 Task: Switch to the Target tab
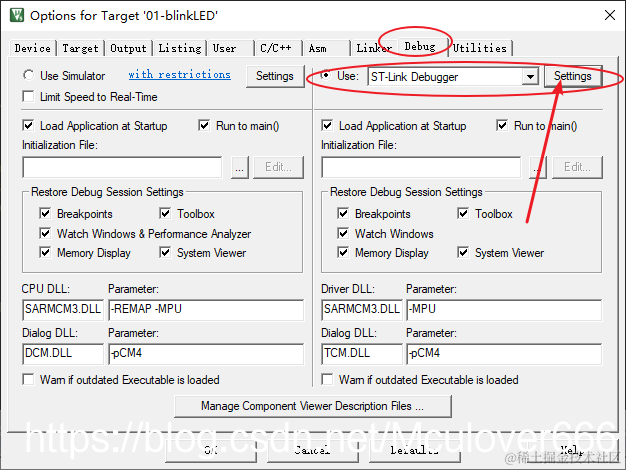click(80, 48)
